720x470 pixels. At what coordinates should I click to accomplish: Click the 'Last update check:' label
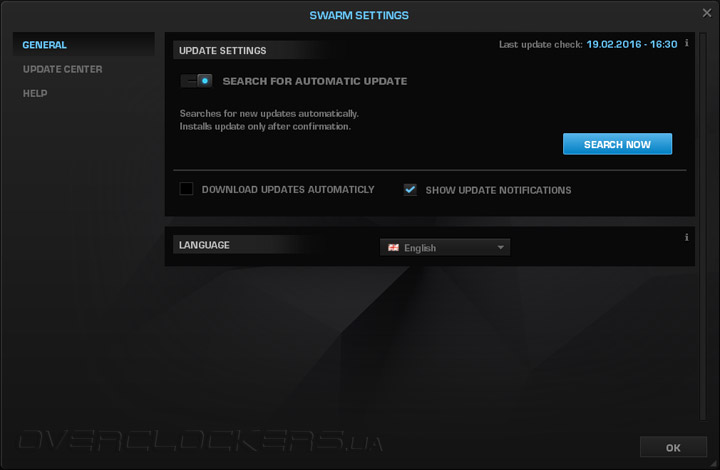click(x=540, y=45)
